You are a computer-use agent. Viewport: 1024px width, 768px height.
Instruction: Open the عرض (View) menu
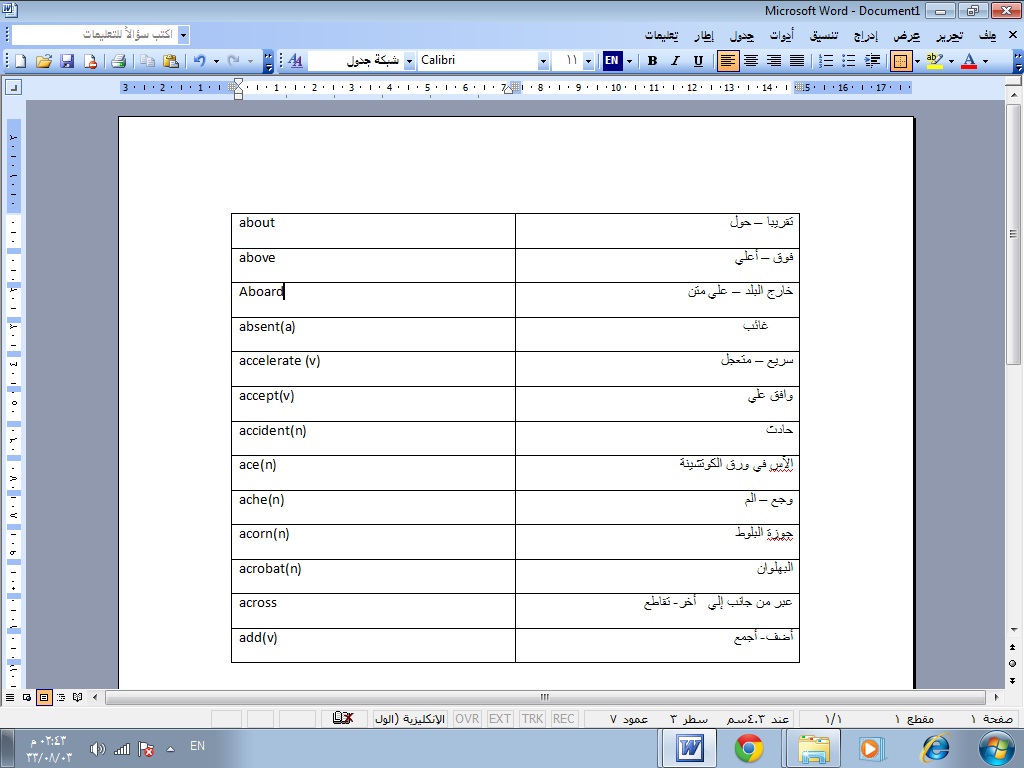point(906,35)
